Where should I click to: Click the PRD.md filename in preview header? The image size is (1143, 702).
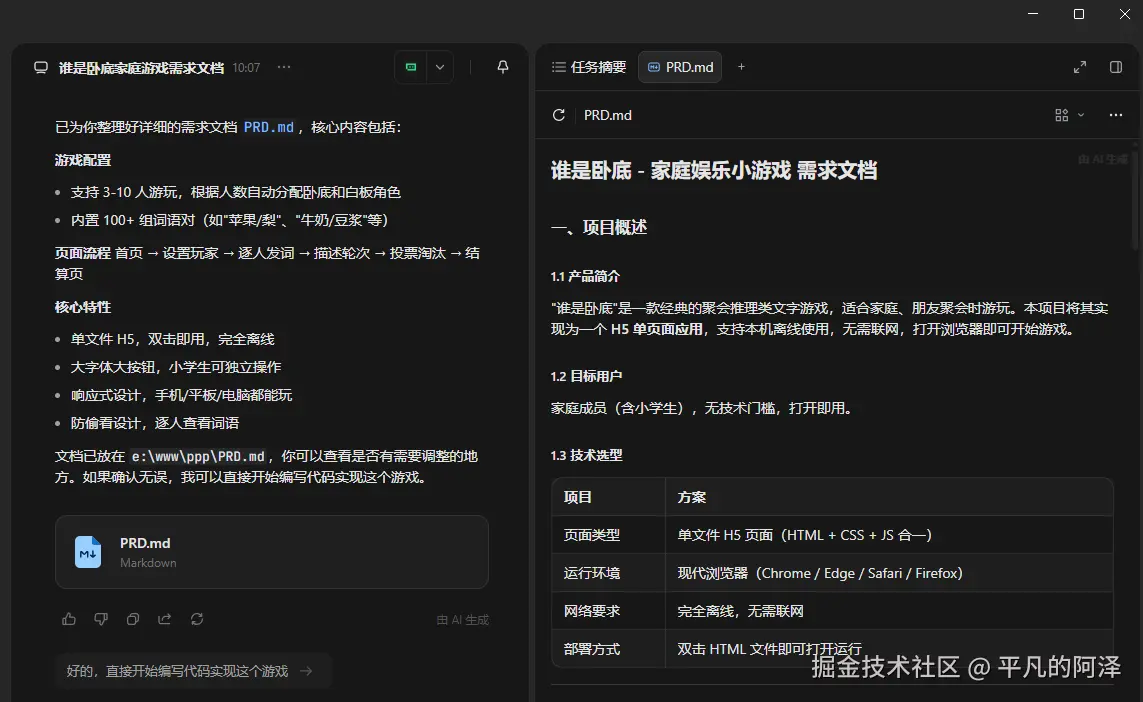coord(607,115)
